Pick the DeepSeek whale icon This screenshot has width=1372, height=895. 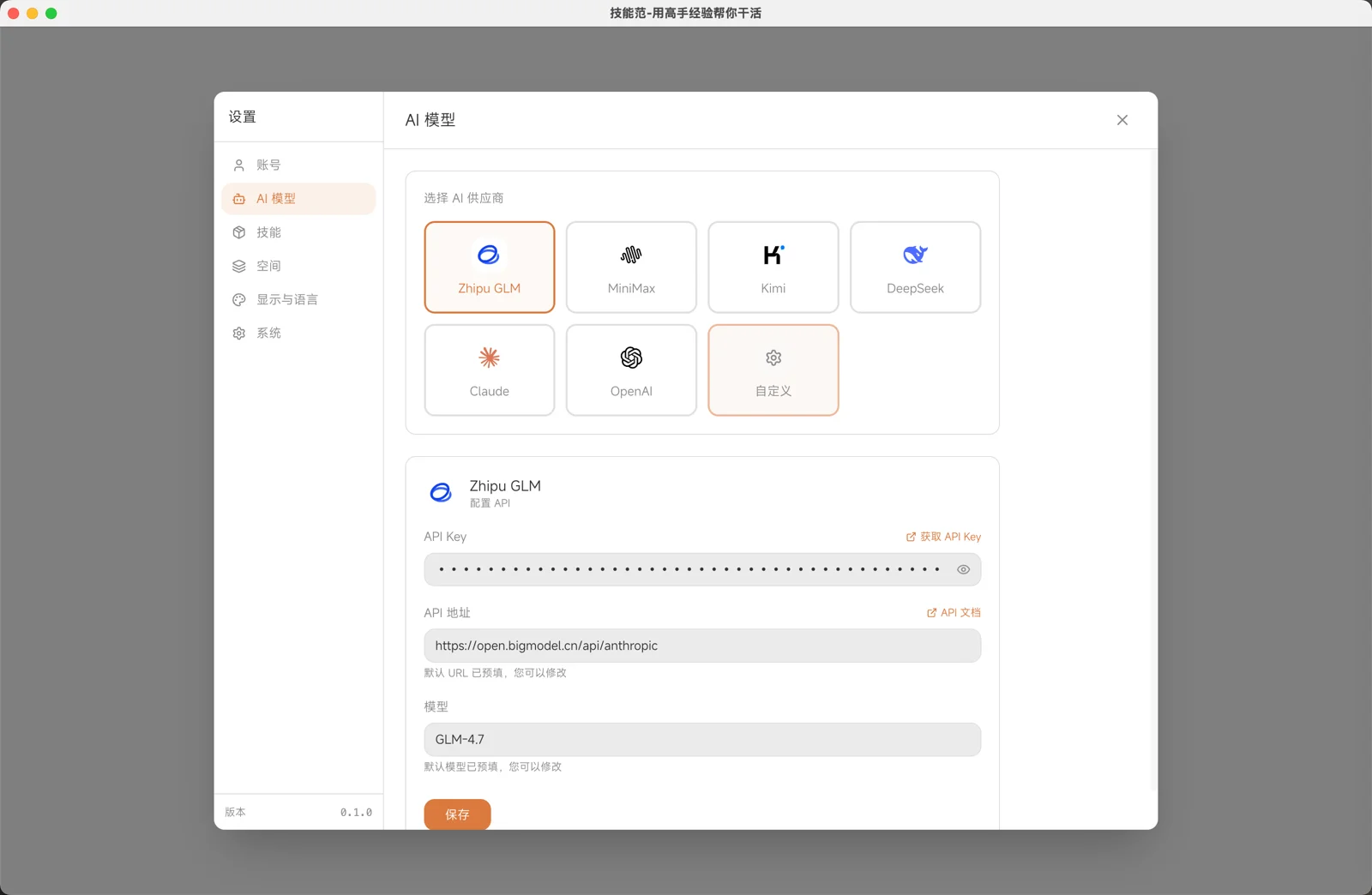pyautogui.click(x=915, y=255)
